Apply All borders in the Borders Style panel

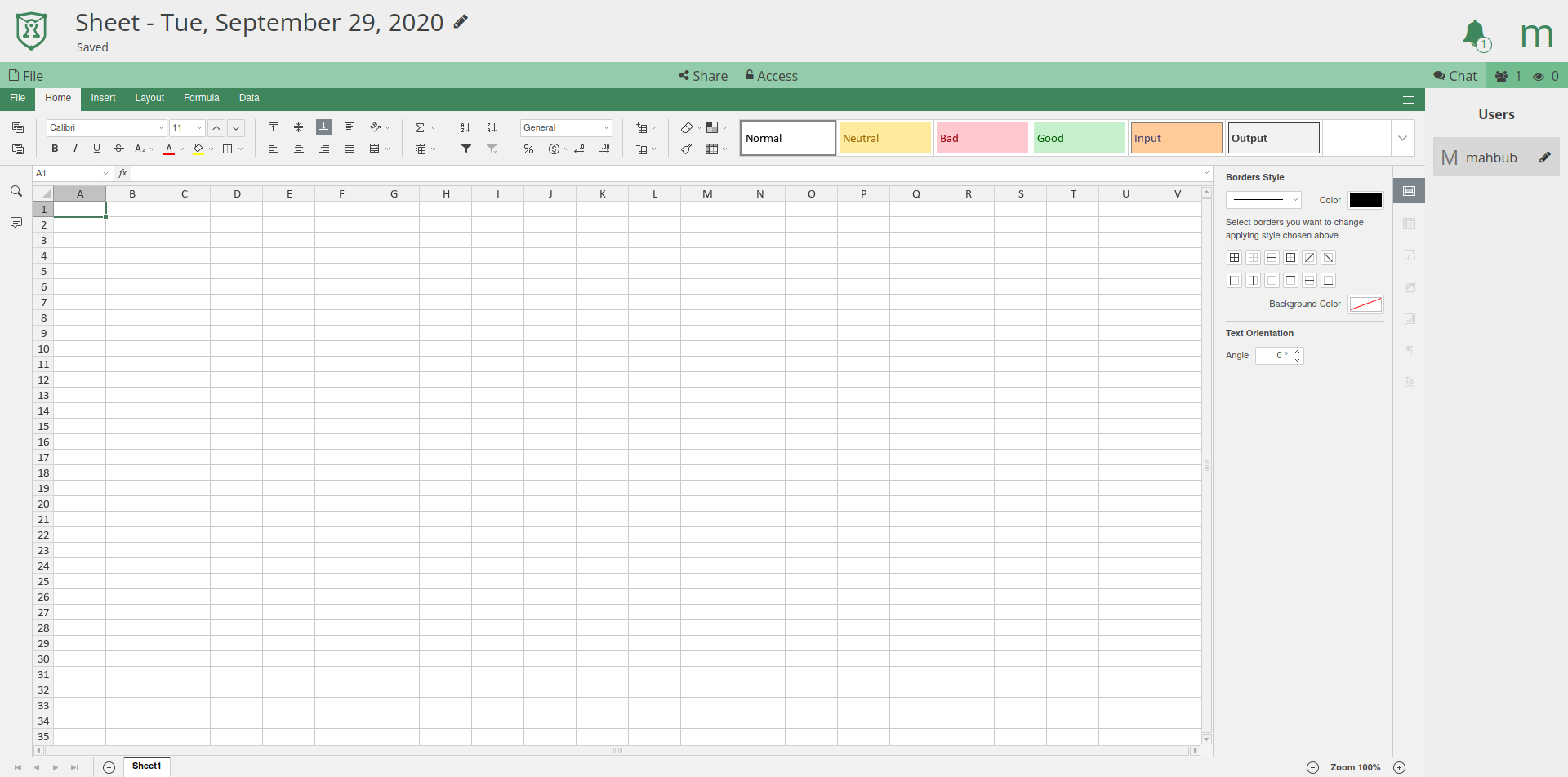point(1234,258)
